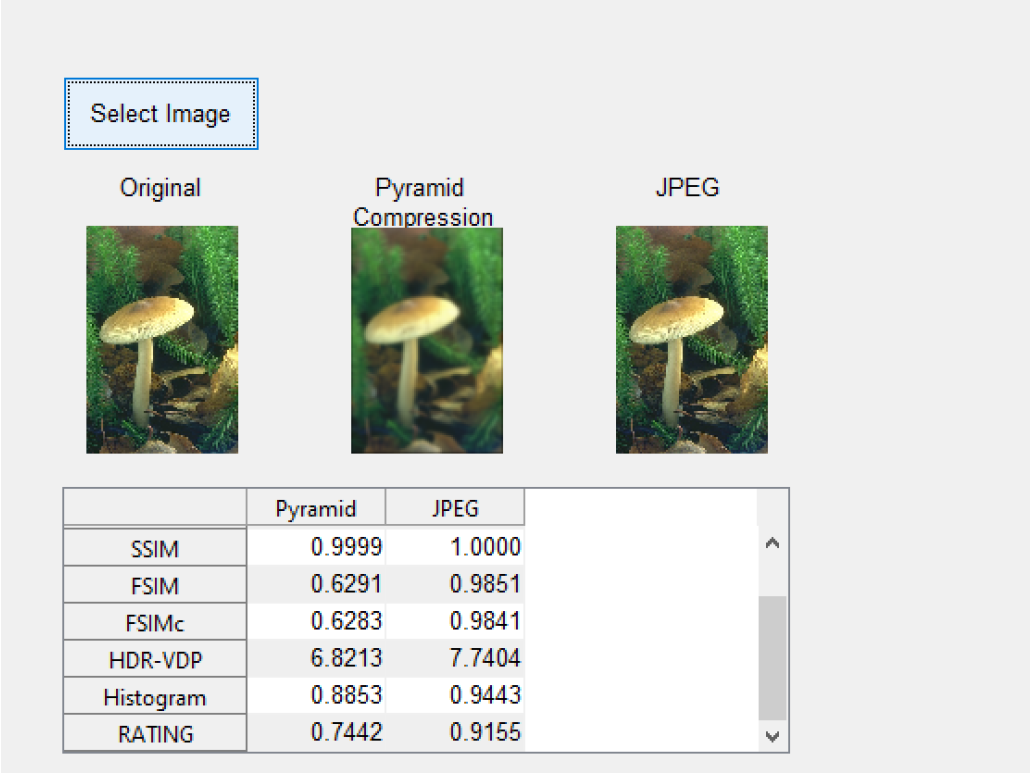
Task: Click the Select Image button
Action: coord(161,114)
